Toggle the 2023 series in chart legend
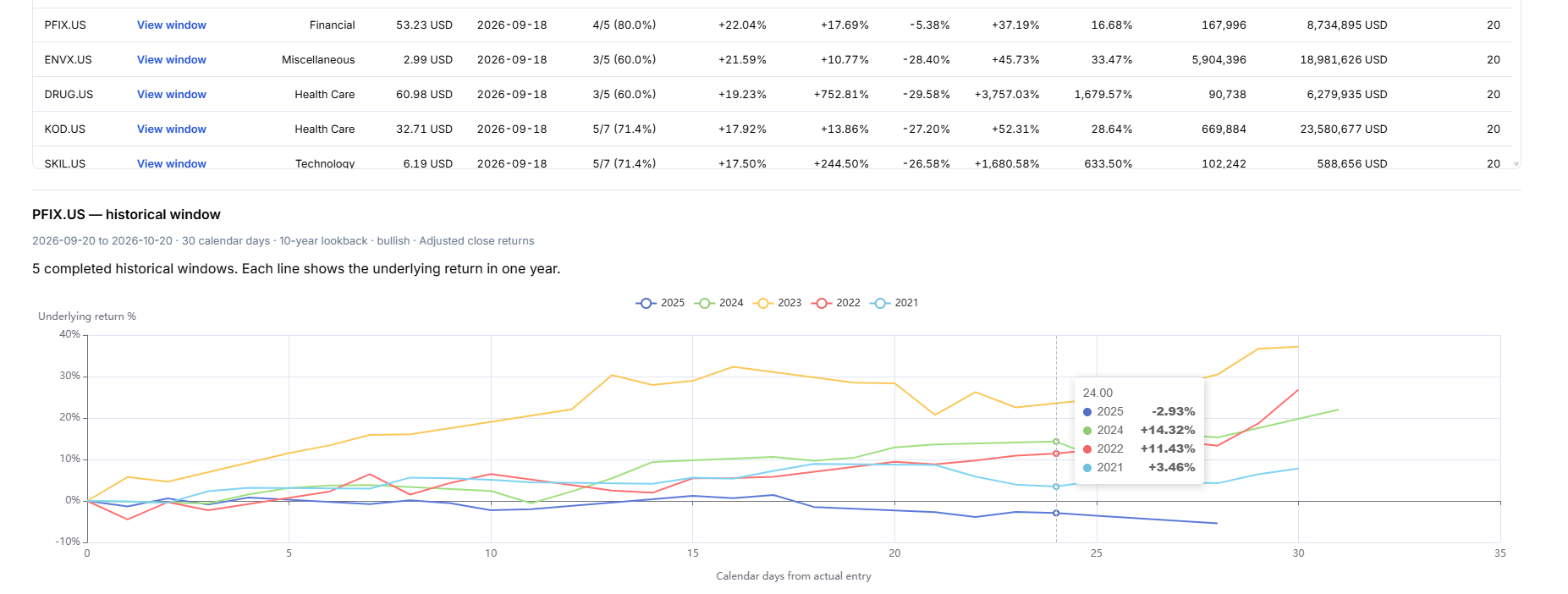Screen dimensions: 1568x594 [777, 303]
